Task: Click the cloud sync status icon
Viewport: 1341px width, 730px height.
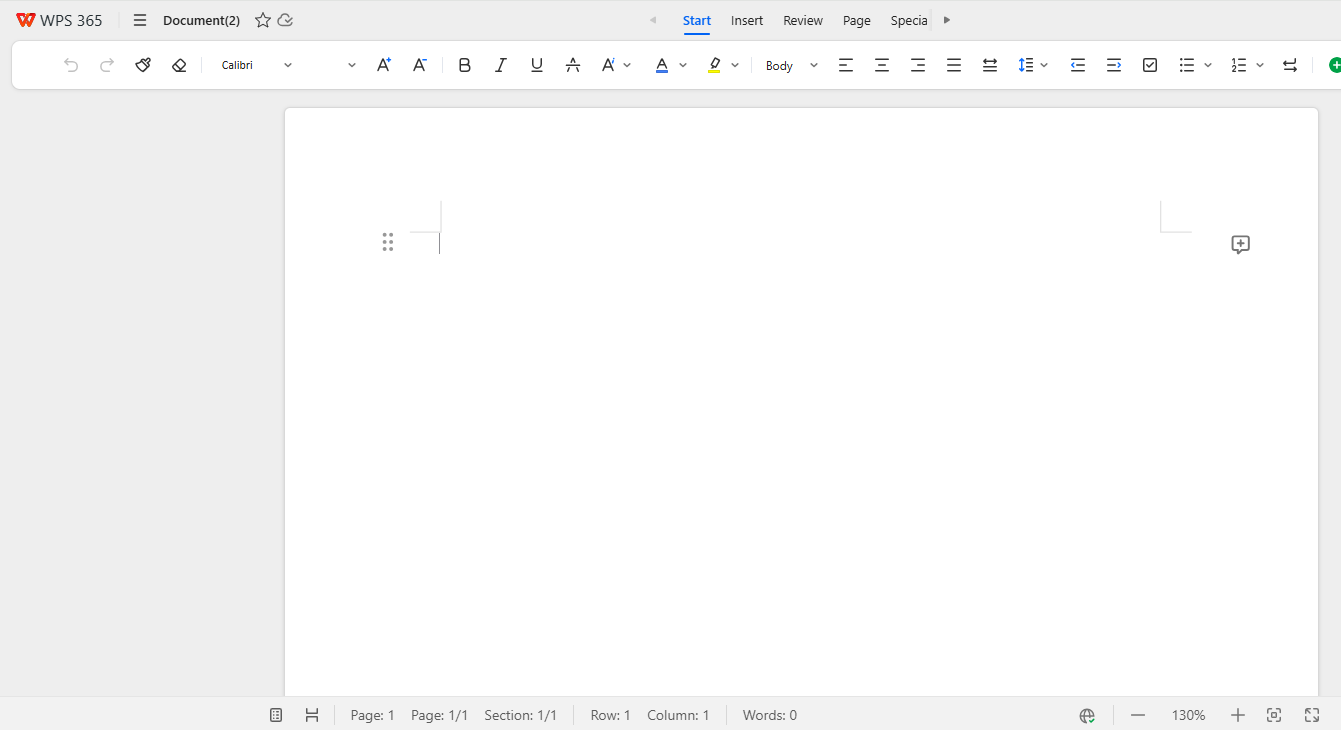Action: [x=285, y=20]
